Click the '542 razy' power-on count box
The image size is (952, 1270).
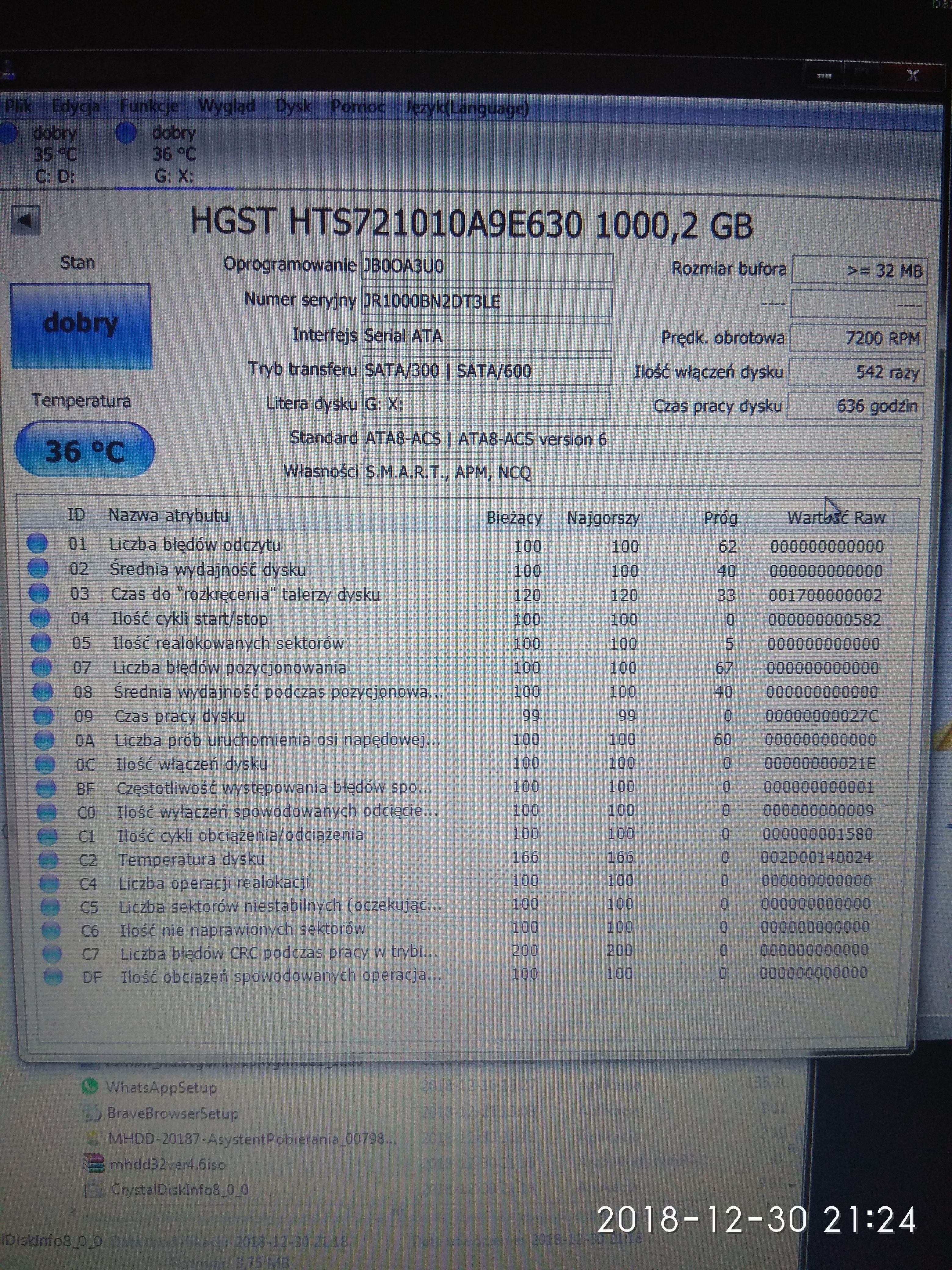856,372
